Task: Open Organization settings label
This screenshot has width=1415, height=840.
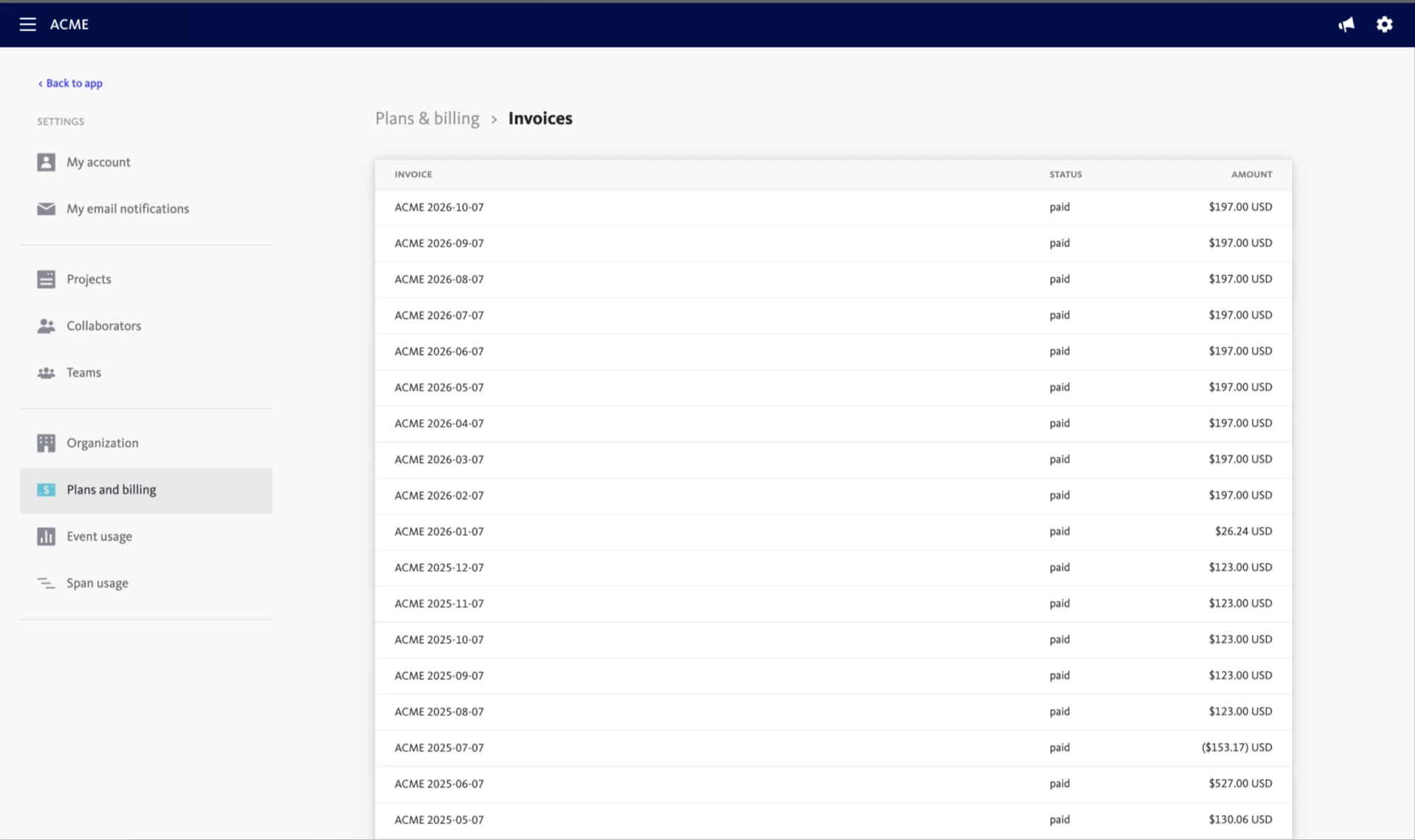Action: 102,443
